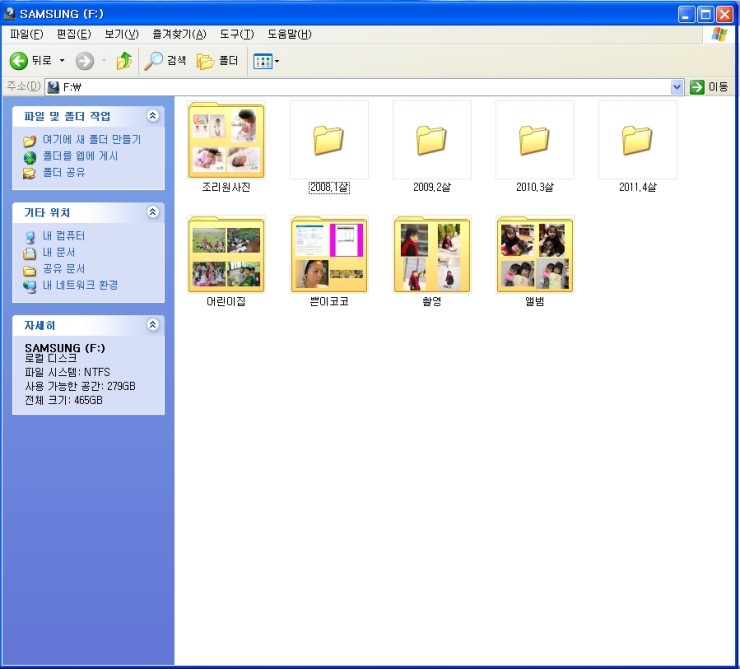Viewport: 740px width, 669px height.
Task: Open Back button history dropdown arrow
Action: (62, 61)
